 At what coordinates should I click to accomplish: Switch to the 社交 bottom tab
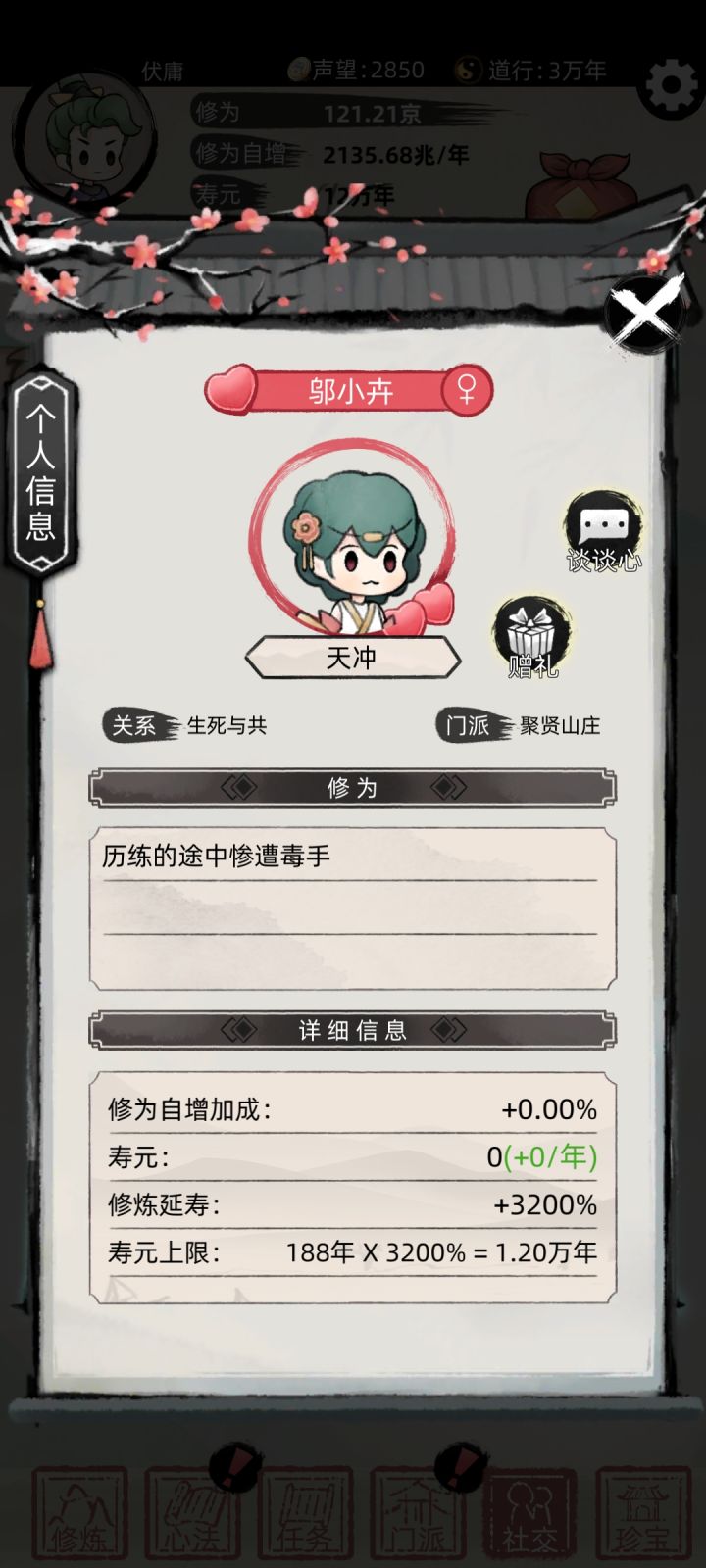[x=530, y=1513]
